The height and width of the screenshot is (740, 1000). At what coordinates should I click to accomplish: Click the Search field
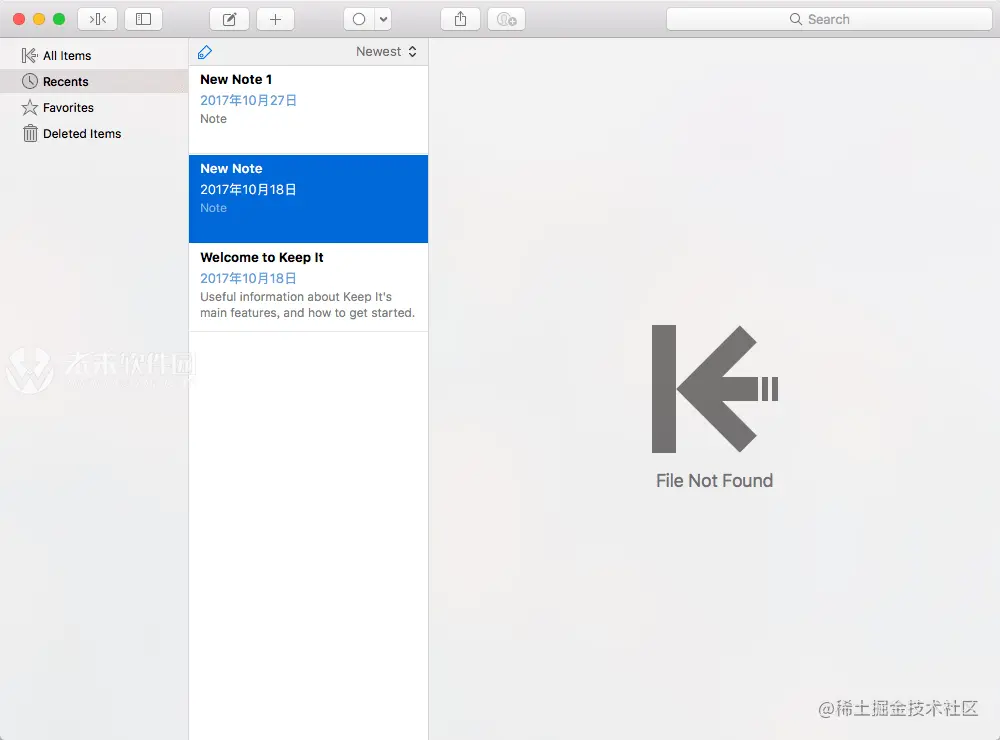[x=829, y=19]
